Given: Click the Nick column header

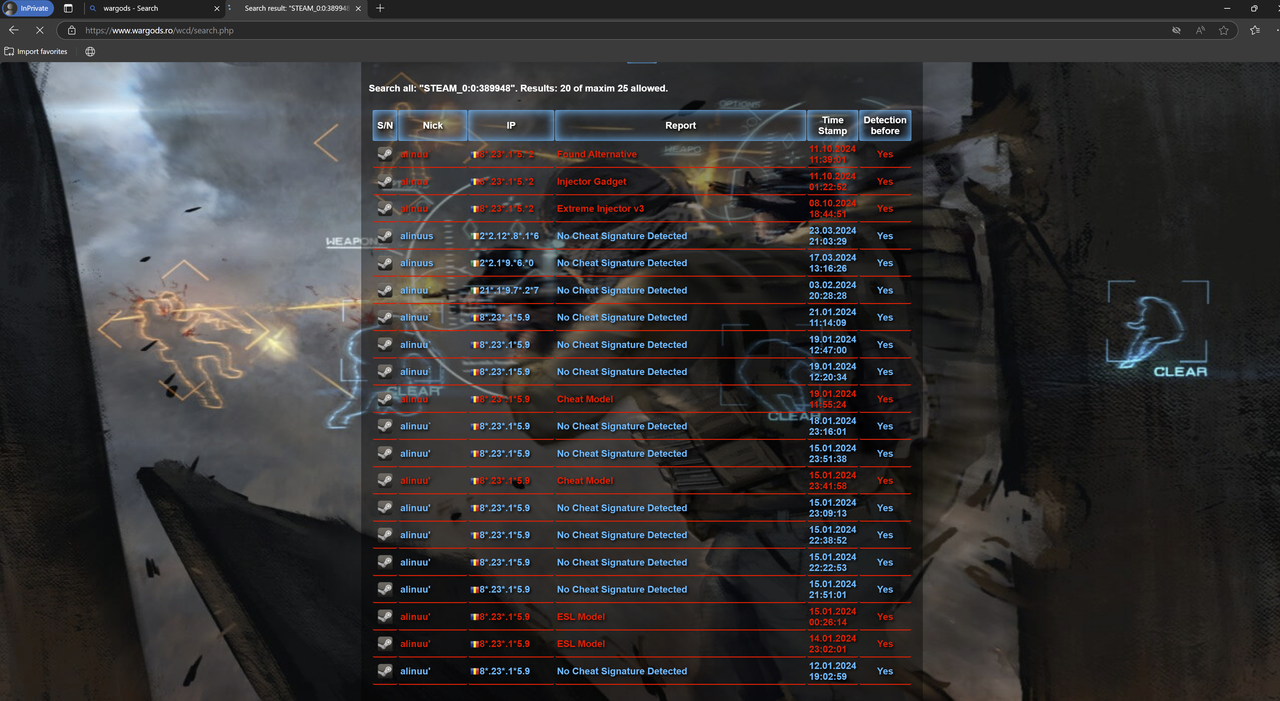Looking at the screenshot, I should pyautogui.click(x=433, y=125).
